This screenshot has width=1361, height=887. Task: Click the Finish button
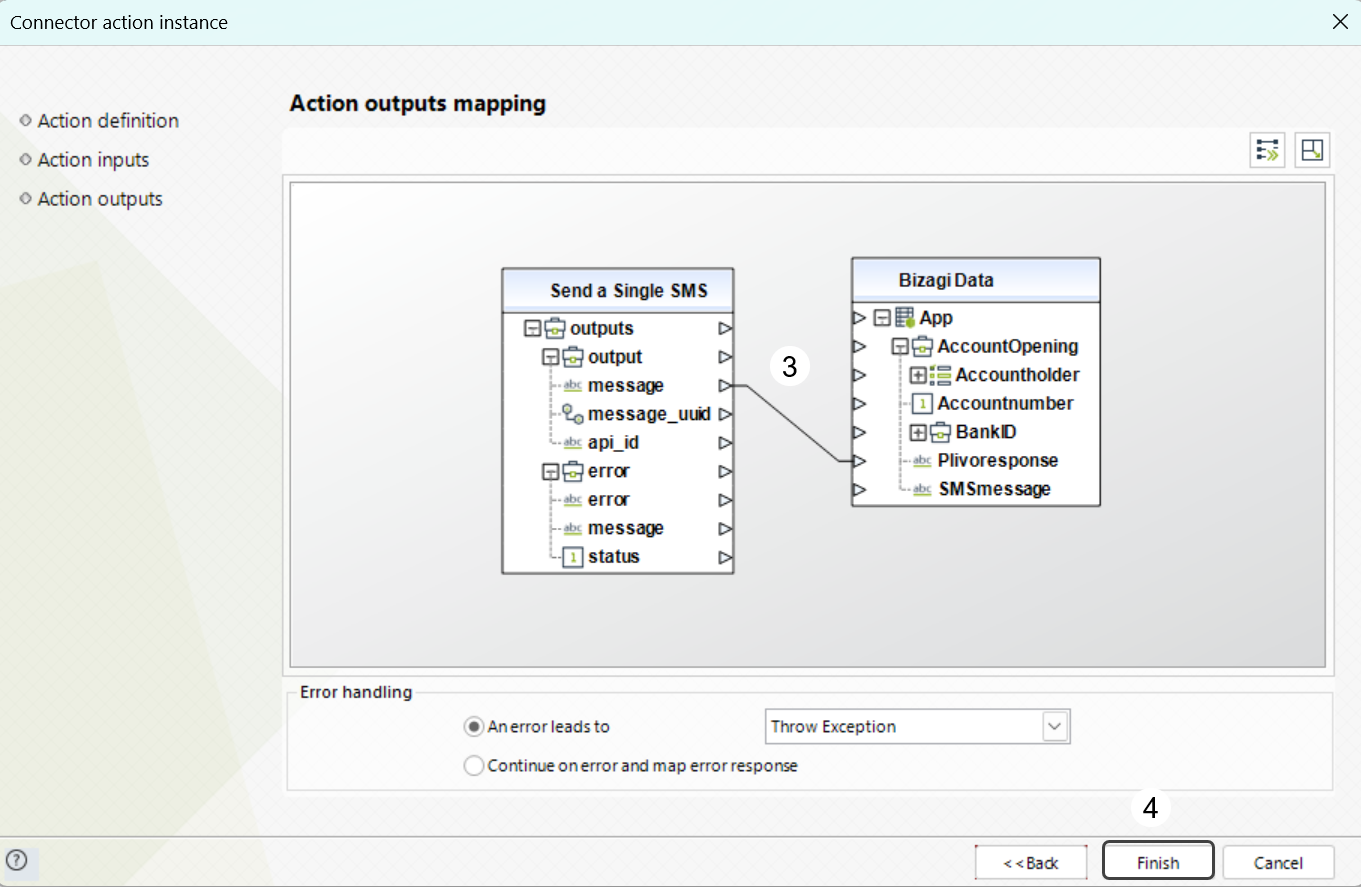pos(1158,862)
